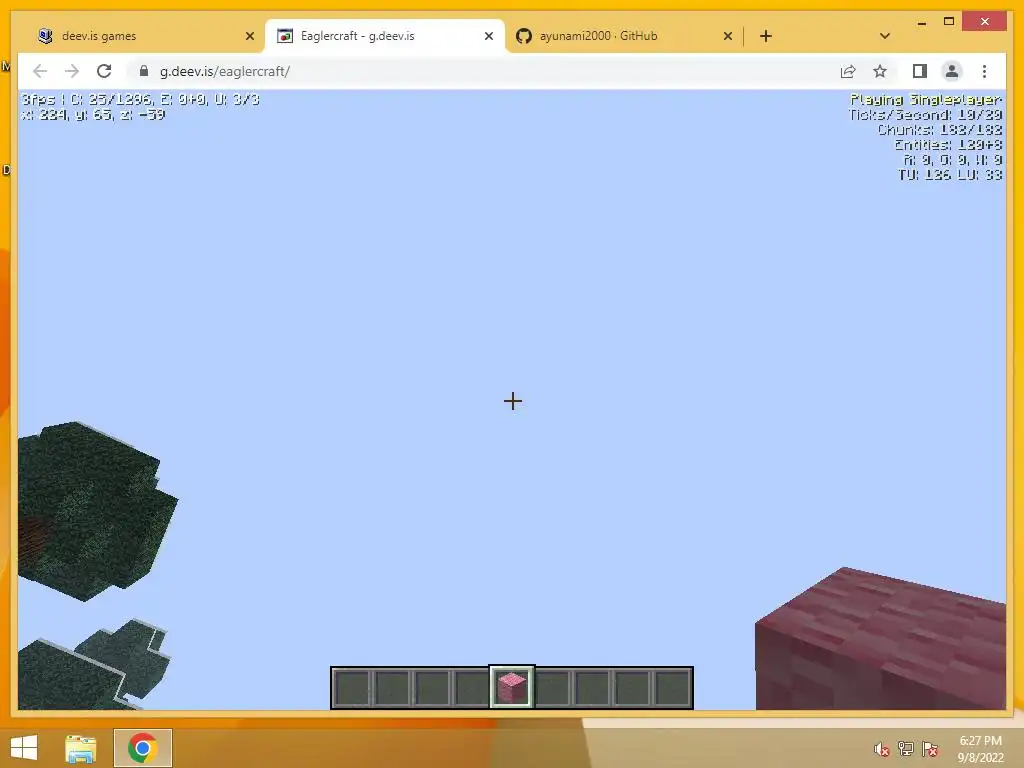Select the pink wool hotbar slot
1024x768 pixels.
(512, 688)
